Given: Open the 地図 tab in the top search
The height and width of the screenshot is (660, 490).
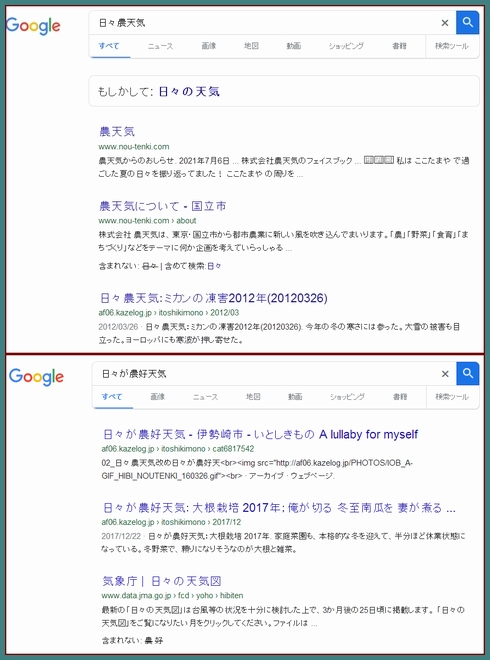Looking at the screenshot, I should pyautogui.click(x=251, y=46).
